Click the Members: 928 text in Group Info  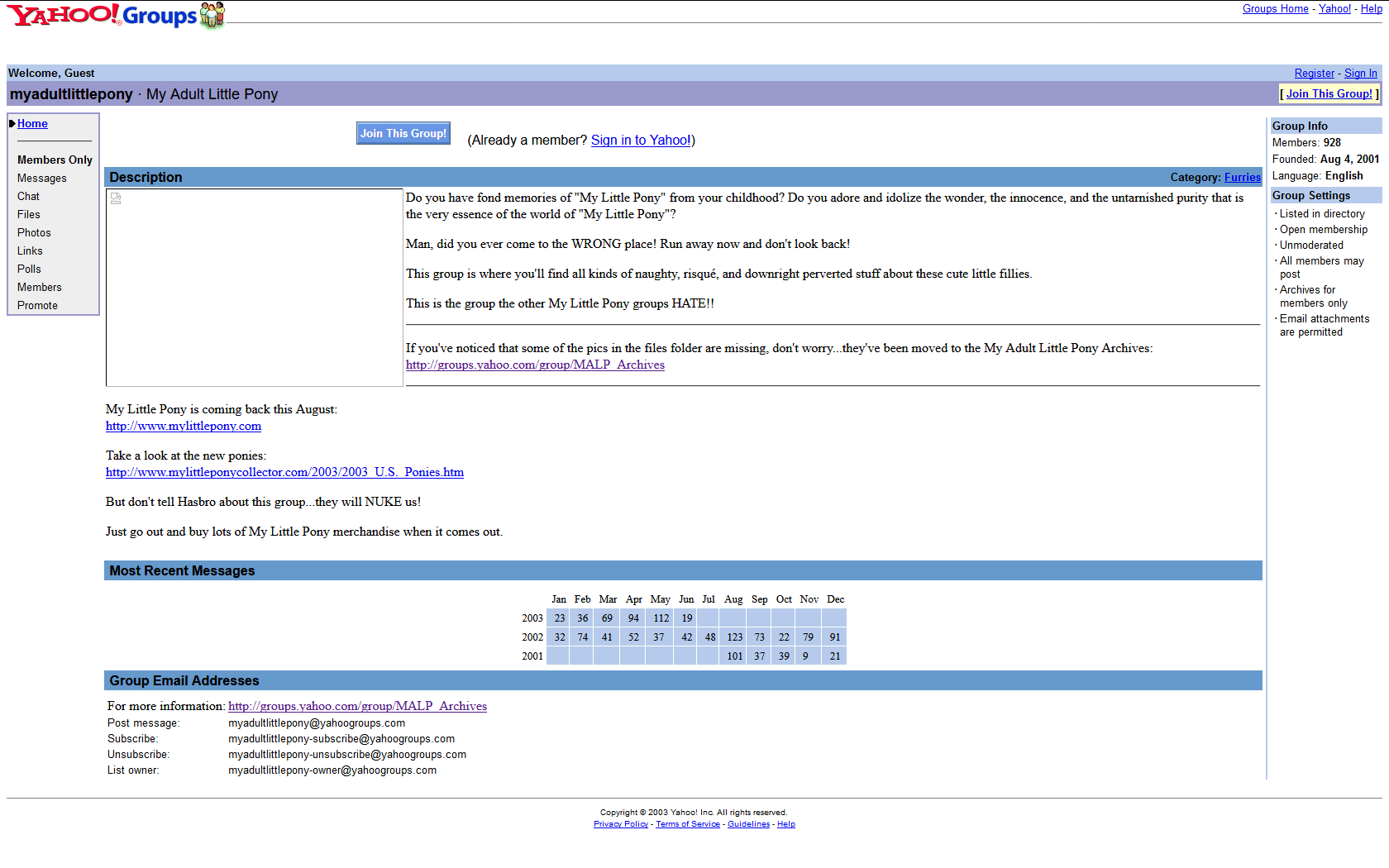click(1306, 143)
